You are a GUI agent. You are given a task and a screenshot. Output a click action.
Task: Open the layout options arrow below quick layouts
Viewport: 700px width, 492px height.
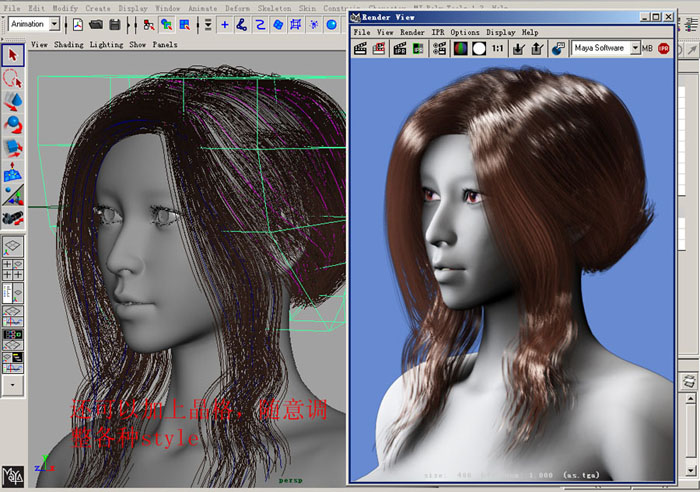[x=12, y=385]
